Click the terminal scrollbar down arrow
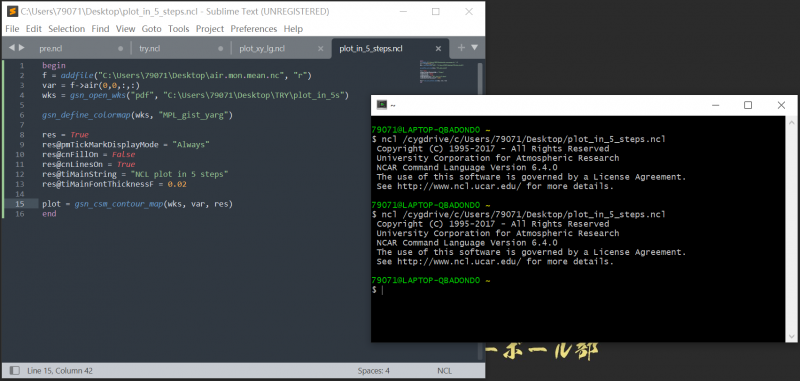Image resolution: width=800 pixels, height=381 pixels. (x=791, y=337)
